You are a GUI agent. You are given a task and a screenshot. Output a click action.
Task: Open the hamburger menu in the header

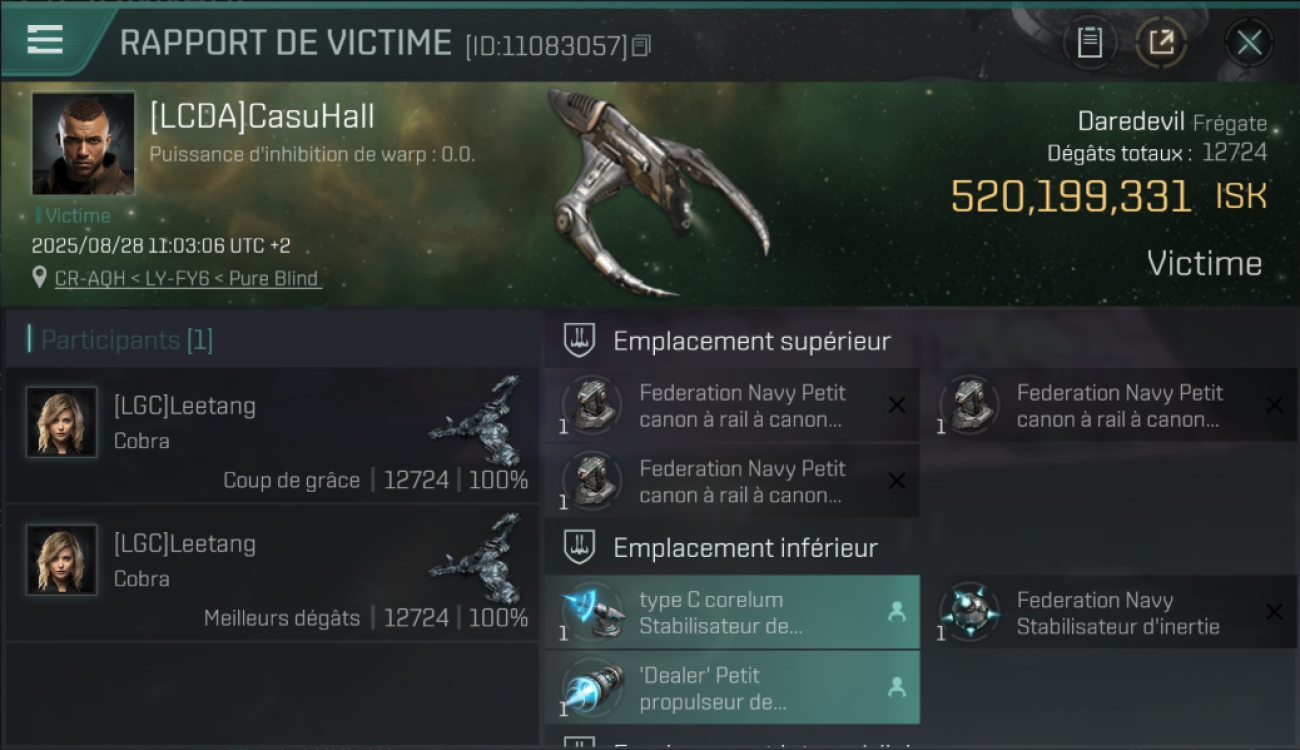(45, 40)
